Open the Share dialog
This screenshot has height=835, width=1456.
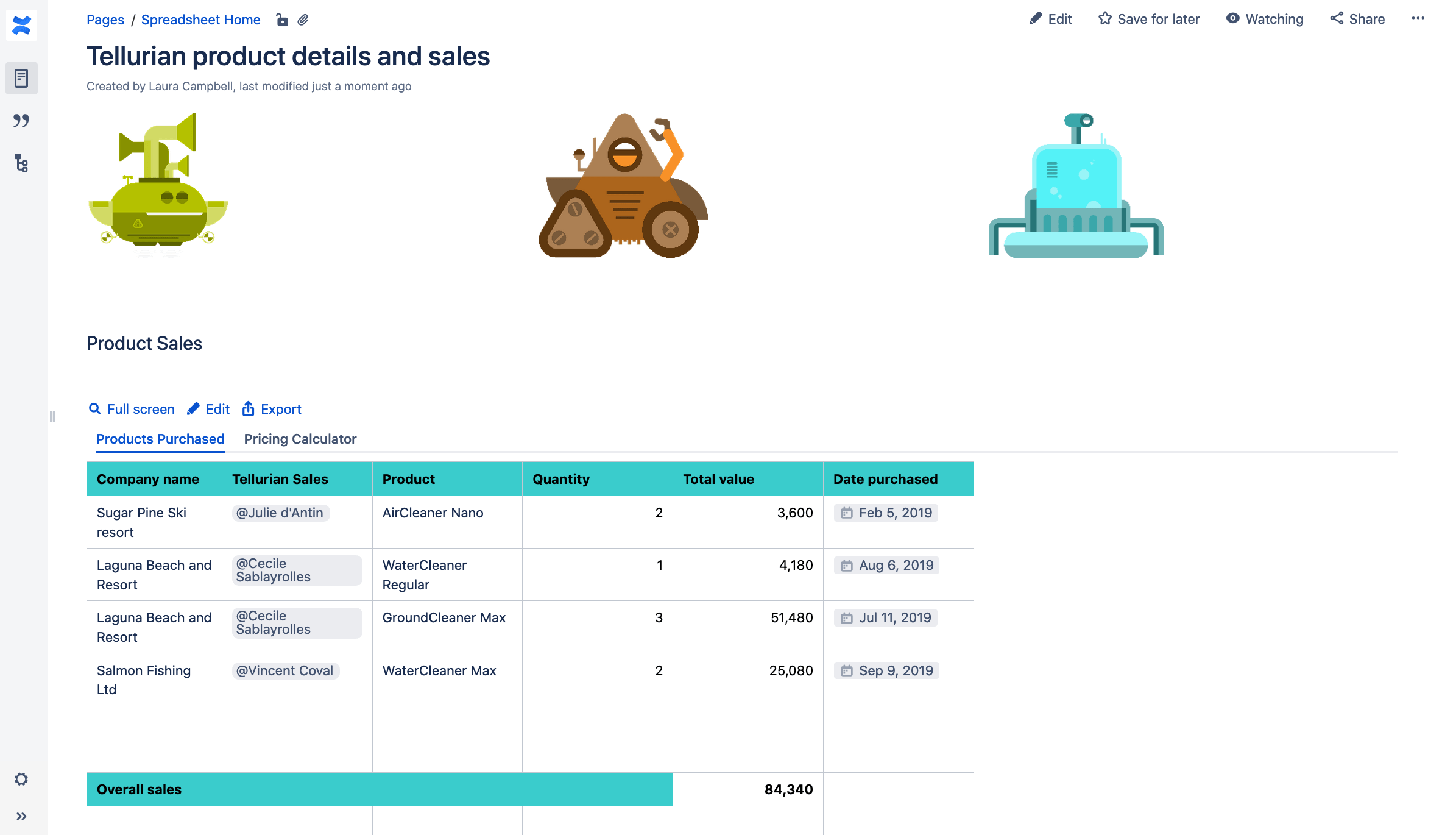[1357, 19]
